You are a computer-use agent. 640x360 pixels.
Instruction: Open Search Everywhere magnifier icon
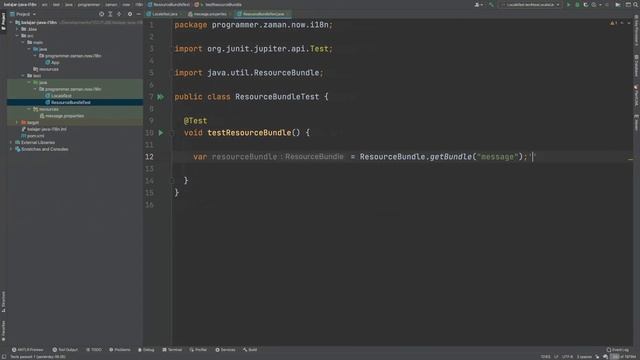(x=636, y=4)
